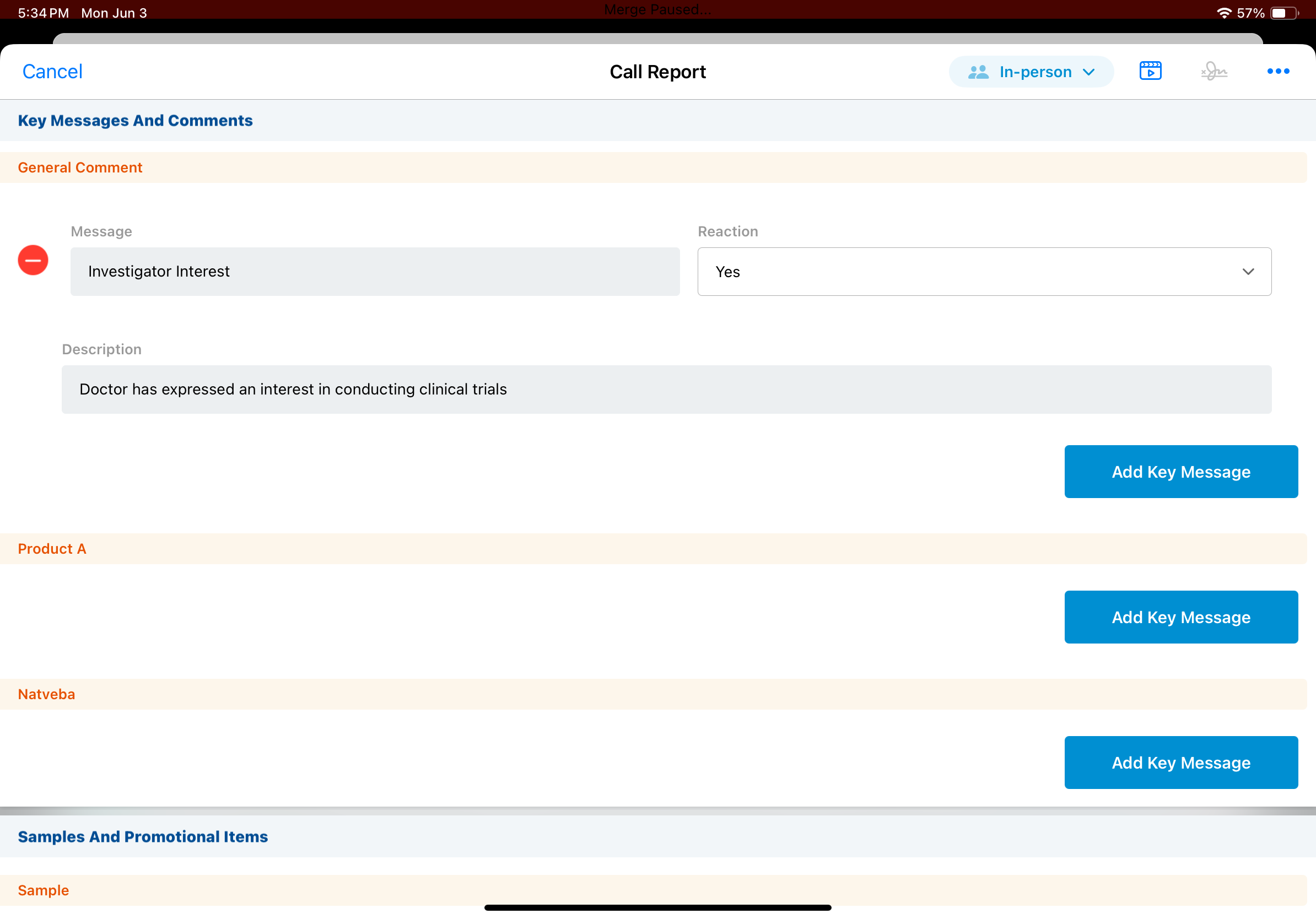Select Samples And Promotional Items section header
The image size is (1316, 919).
click(143, 836)
